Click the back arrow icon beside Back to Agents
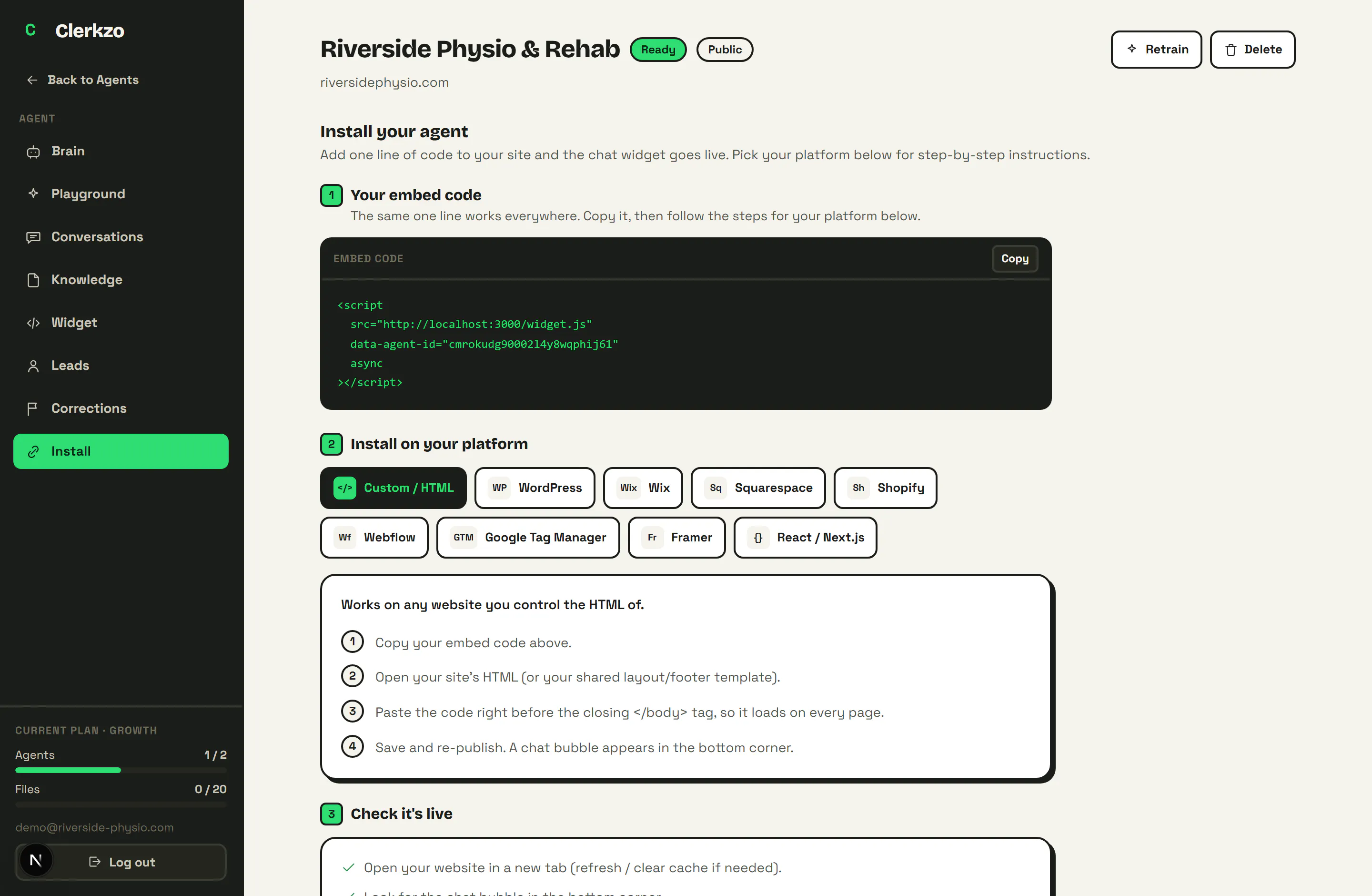 (32, 80)
